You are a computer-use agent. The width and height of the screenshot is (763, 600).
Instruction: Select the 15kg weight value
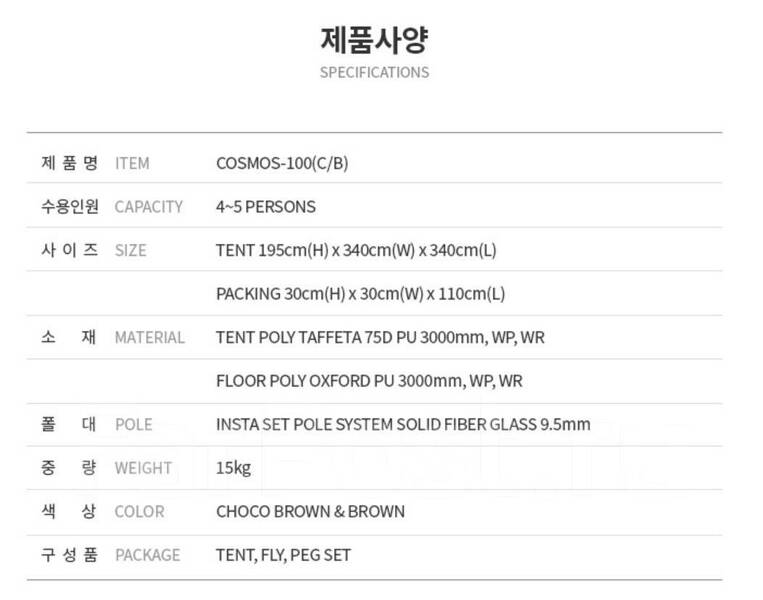(233, 468)
